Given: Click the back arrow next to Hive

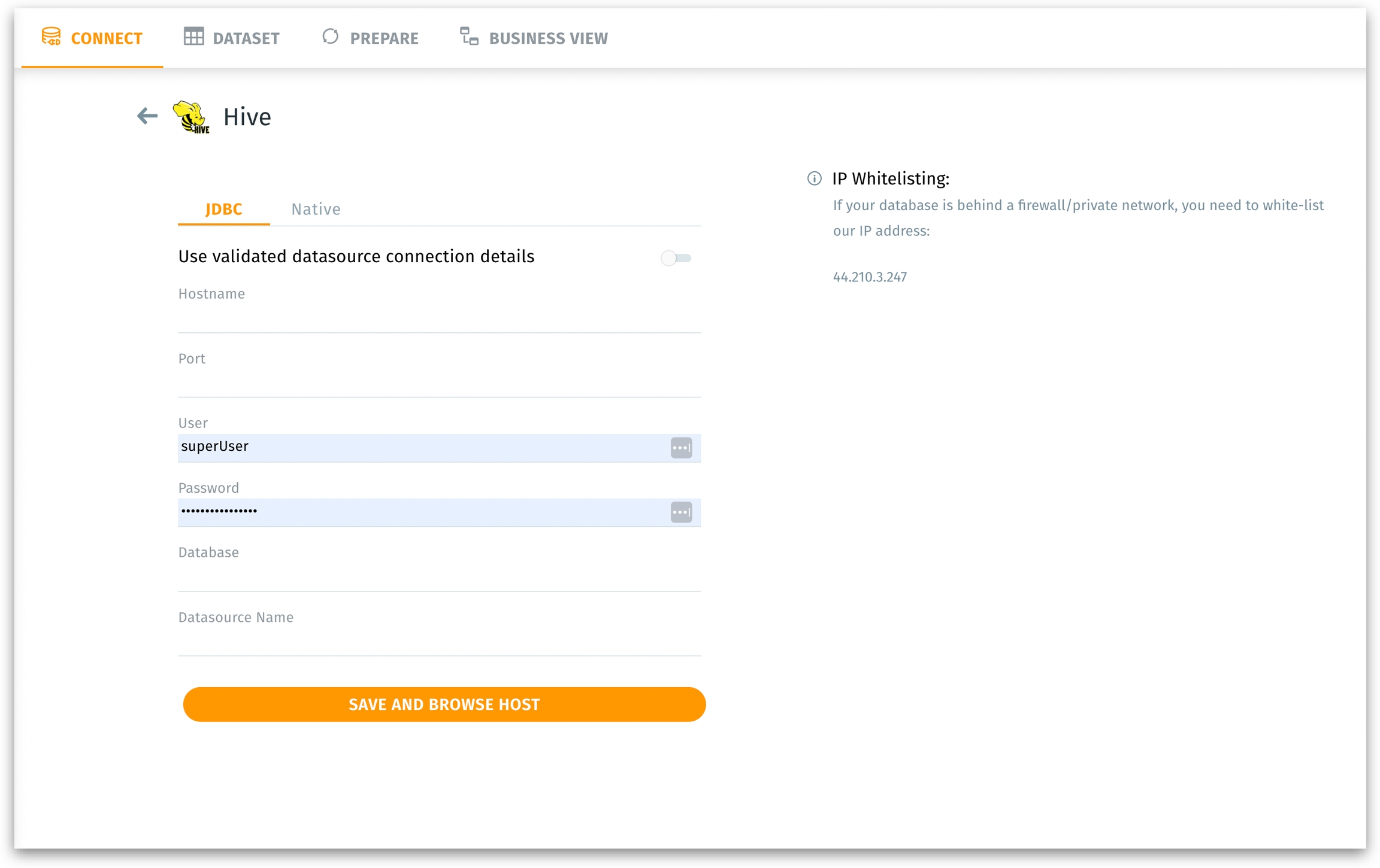Looking at the screenshot, I should [147, 116].
